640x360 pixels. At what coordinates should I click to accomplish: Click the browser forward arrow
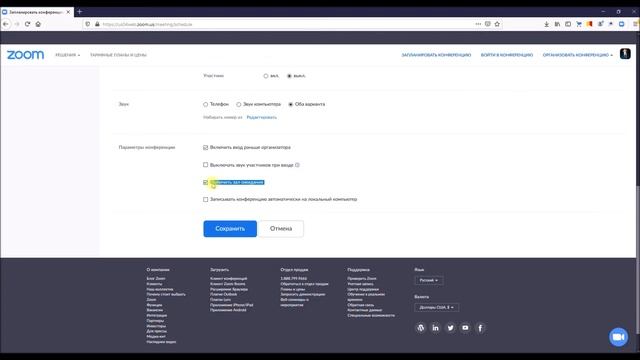click(17, 24)
